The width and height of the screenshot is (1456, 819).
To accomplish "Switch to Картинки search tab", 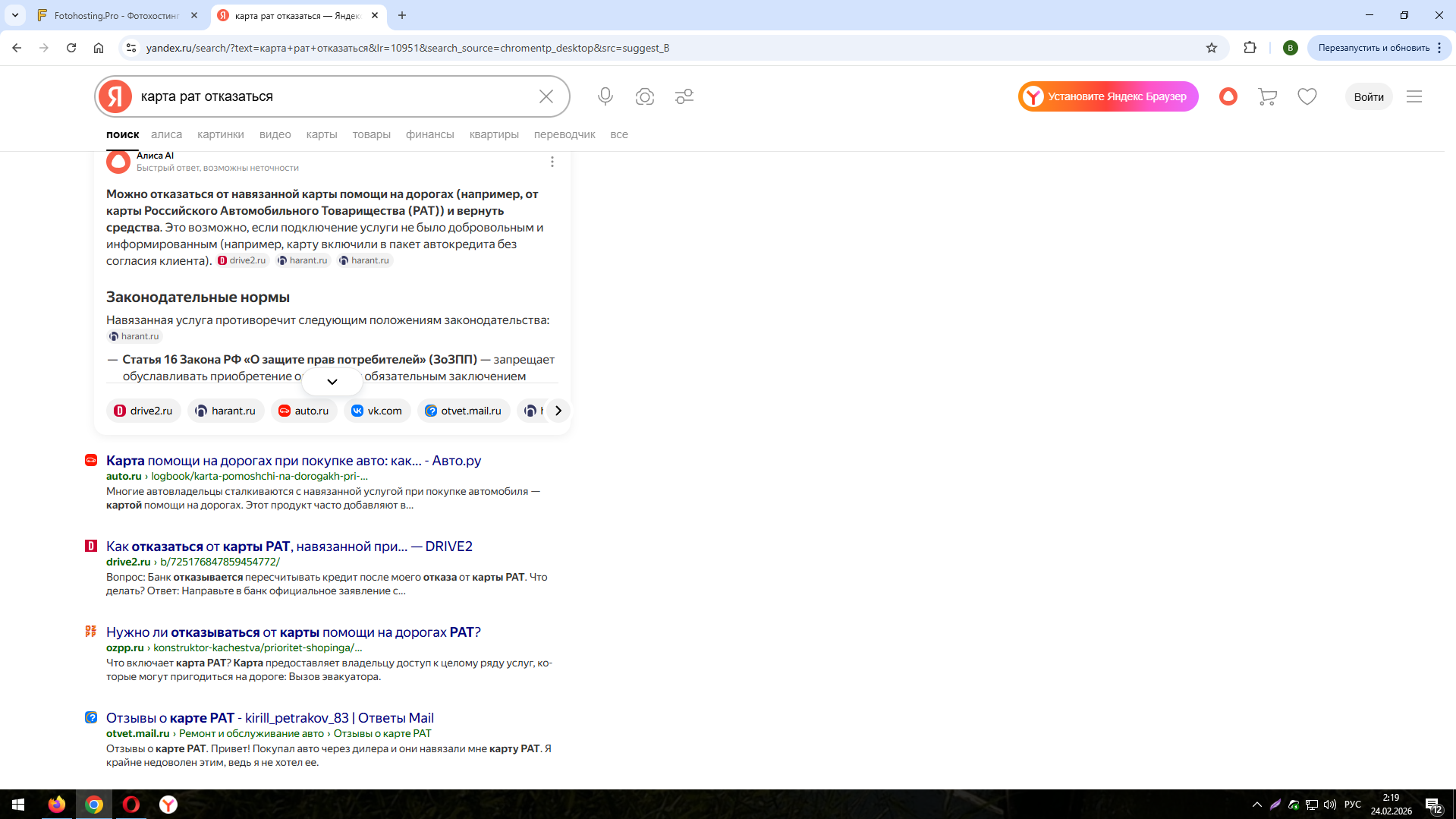I will [221, 134].
